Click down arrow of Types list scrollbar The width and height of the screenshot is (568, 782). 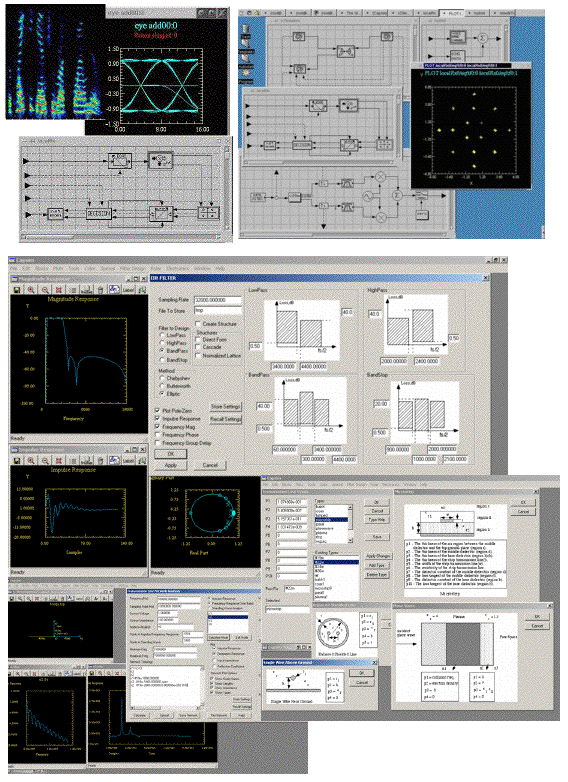[x=350, y=540]
